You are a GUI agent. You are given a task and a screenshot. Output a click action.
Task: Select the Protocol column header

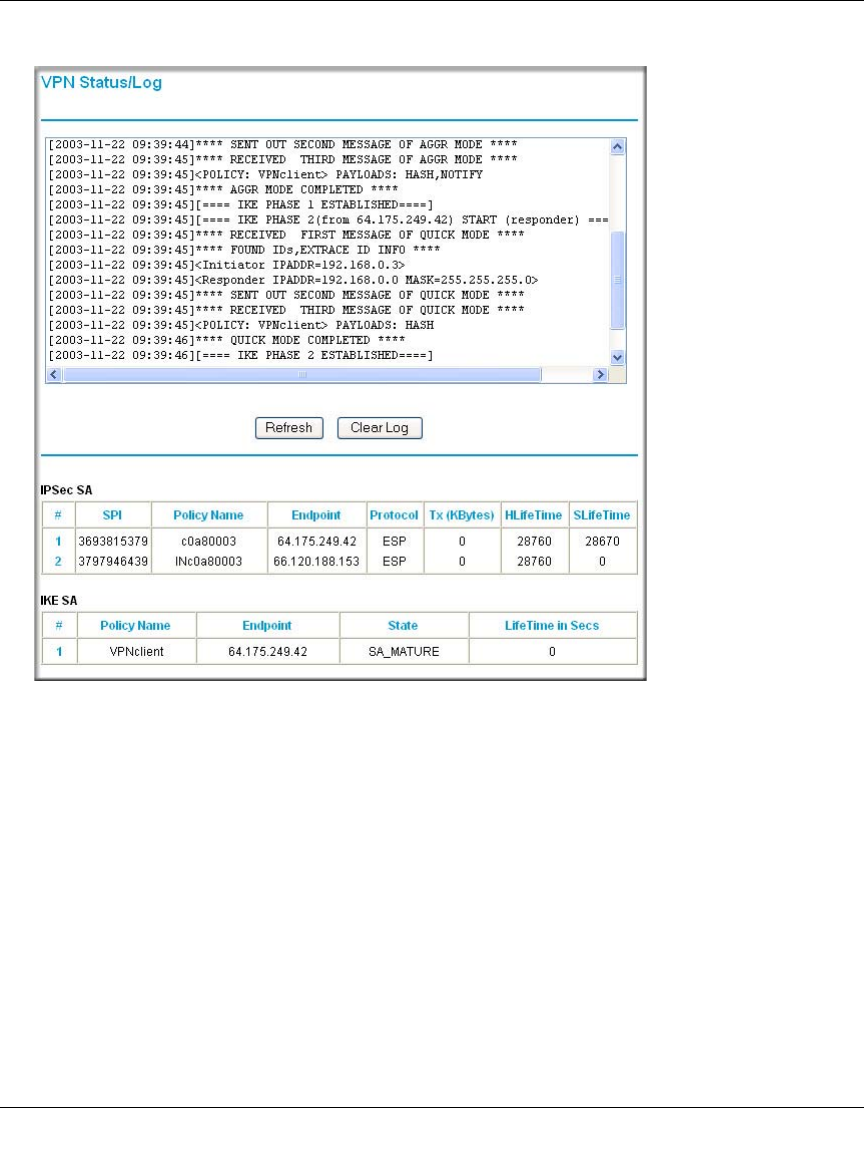[394, 515]
